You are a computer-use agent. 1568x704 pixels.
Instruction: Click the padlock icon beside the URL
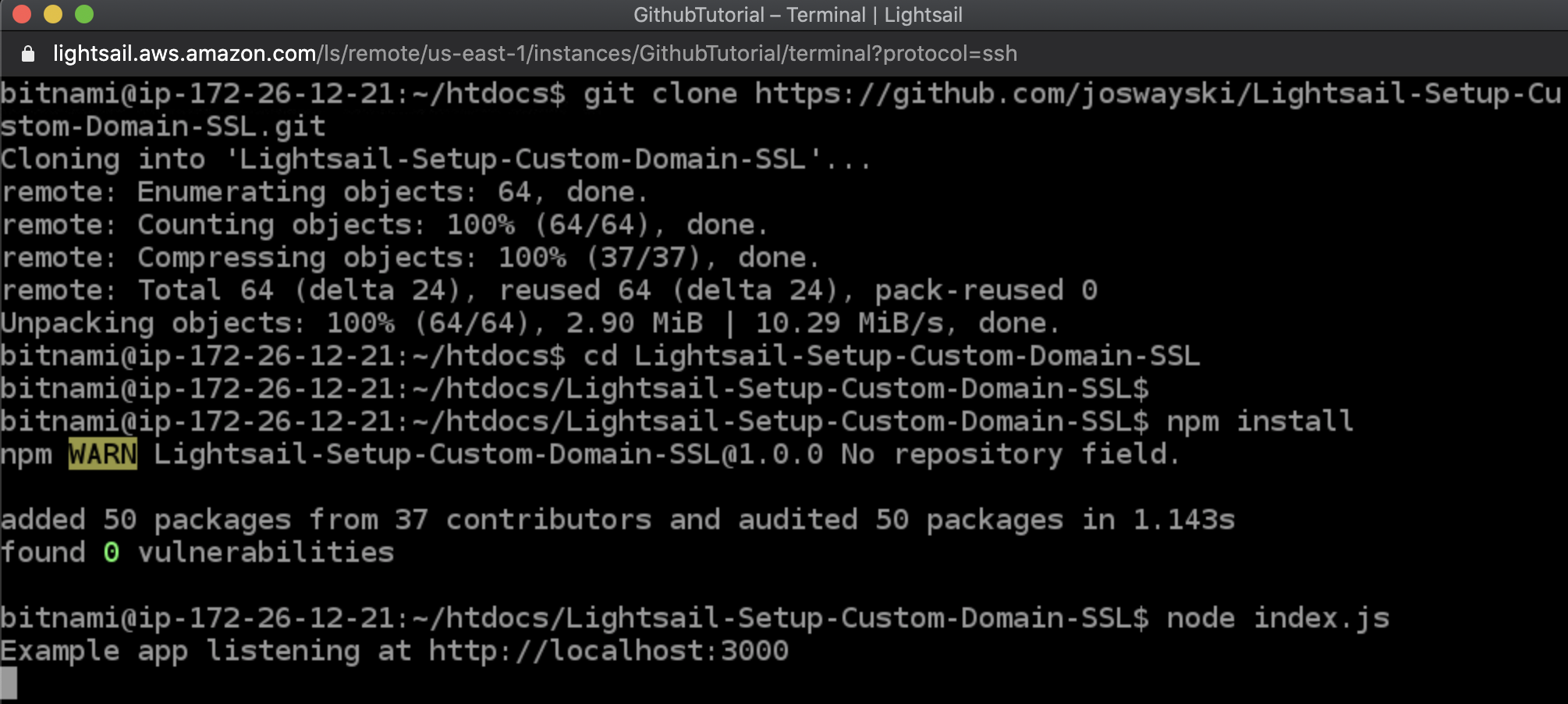(28, 54)
